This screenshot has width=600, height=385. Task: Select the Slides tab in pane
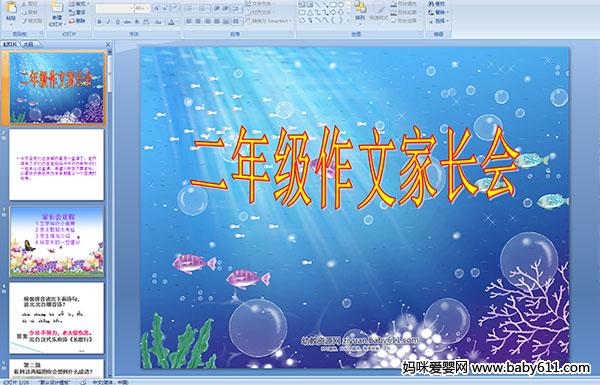tap(10, 44)
